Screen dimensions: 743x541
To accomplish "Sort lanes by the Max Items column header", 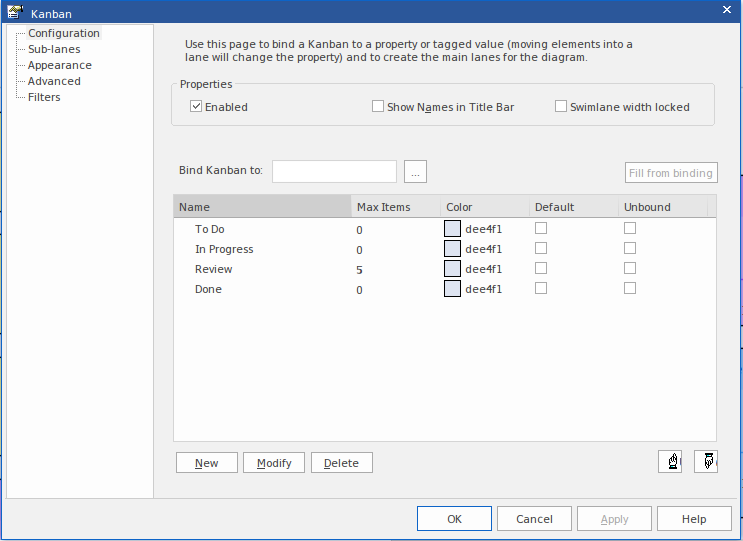I will (383, 207).
